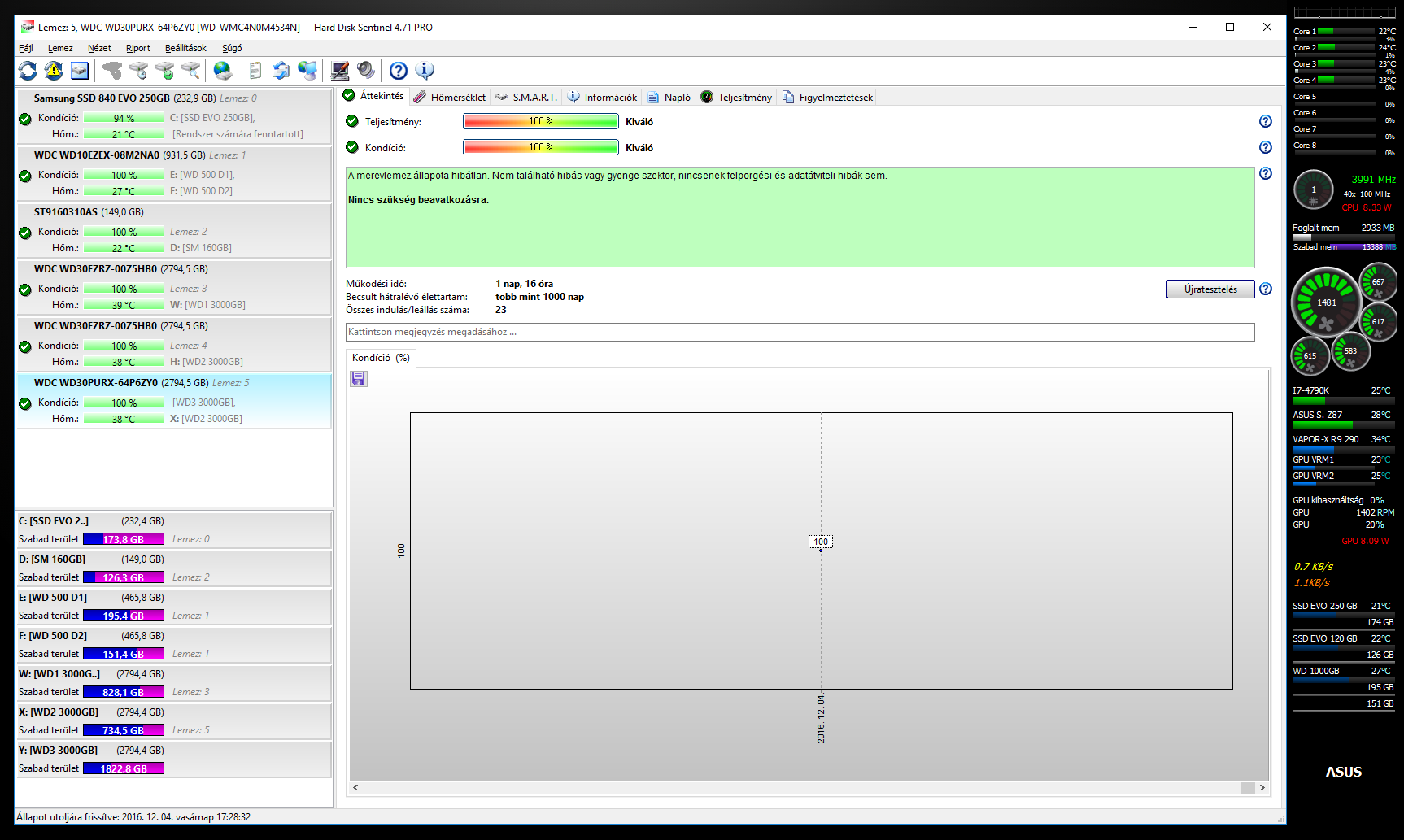Click the info speech bubble toolbar icon
Screen dimensions: 1404x840
click(425, 71)
